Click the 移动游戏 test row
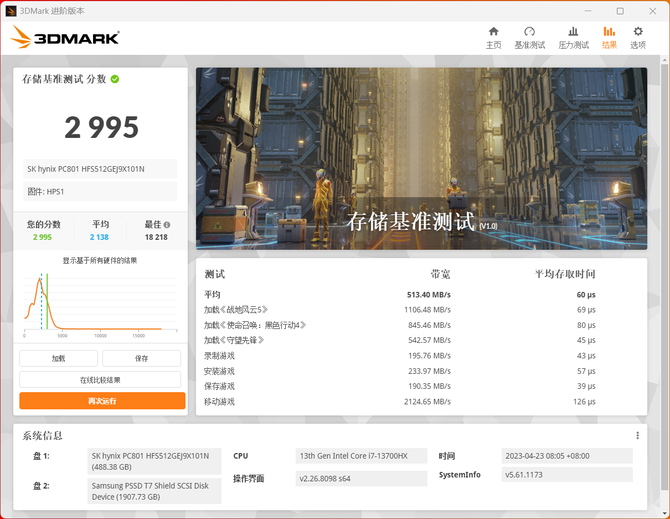Viewport: 670px width, 519px height. point(400,402)
